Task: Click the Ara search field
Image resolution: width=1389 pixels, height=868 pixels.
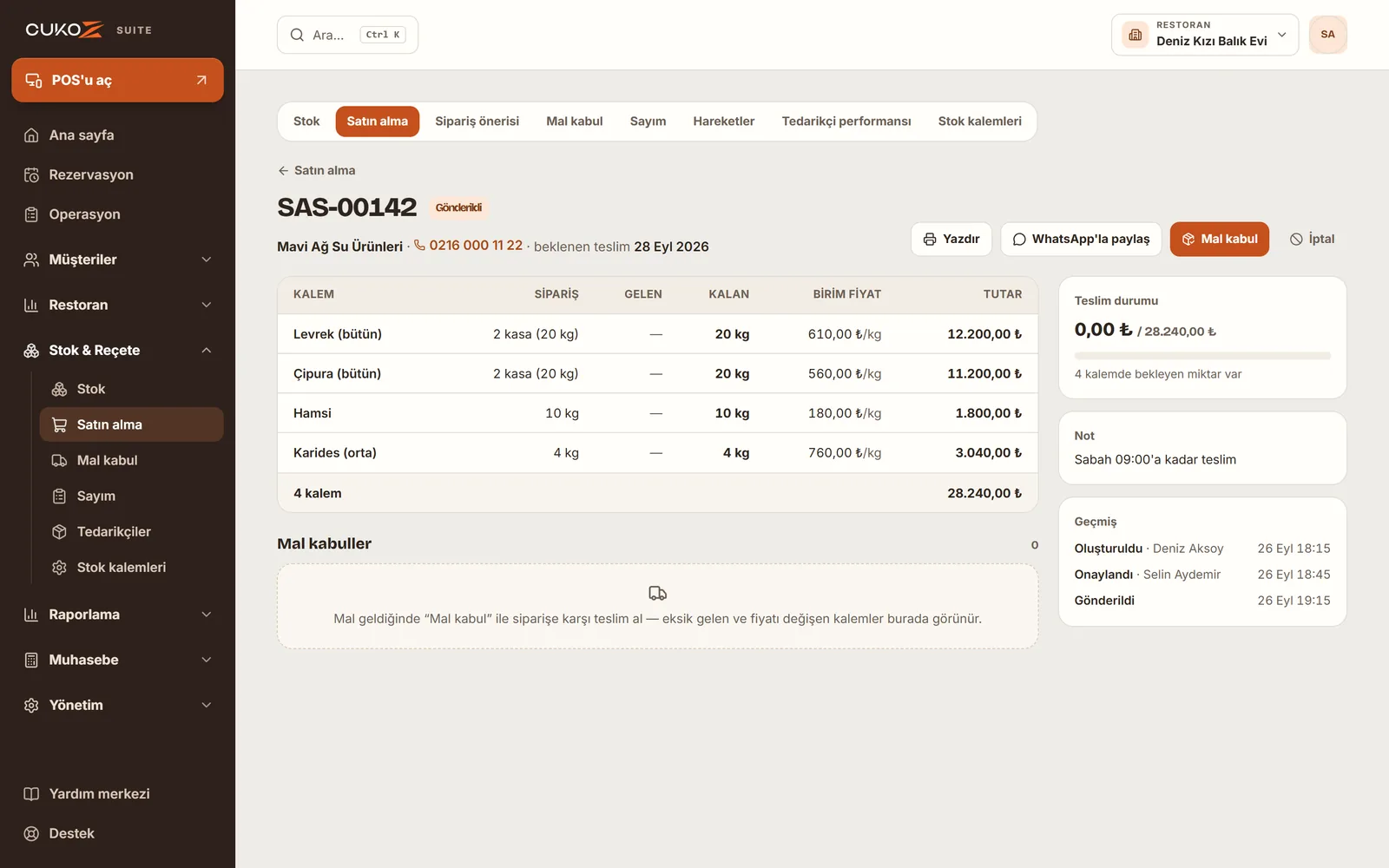Action: coord(347,35)
